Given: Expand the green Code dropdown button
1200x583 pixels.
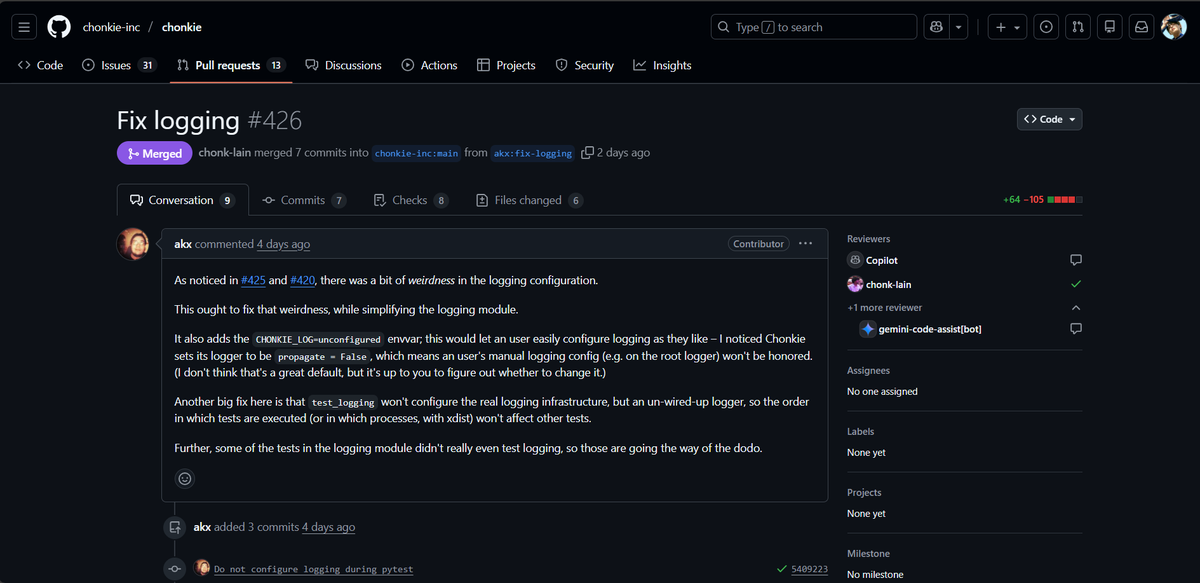Looking at the screenshot, I should 1050,119.
